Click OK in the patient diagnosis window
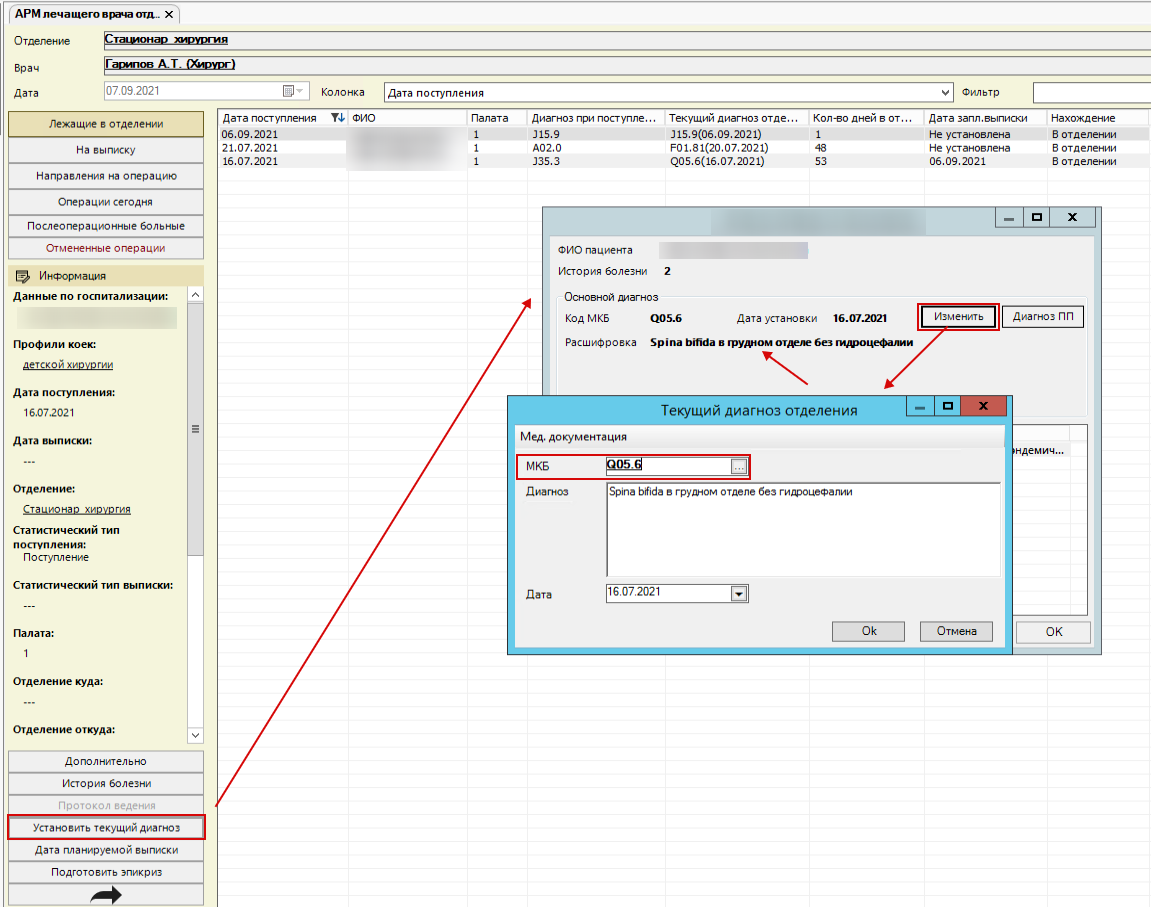Image resolution: width=1151 pixels, height=907 pixels. point(1053,632)
